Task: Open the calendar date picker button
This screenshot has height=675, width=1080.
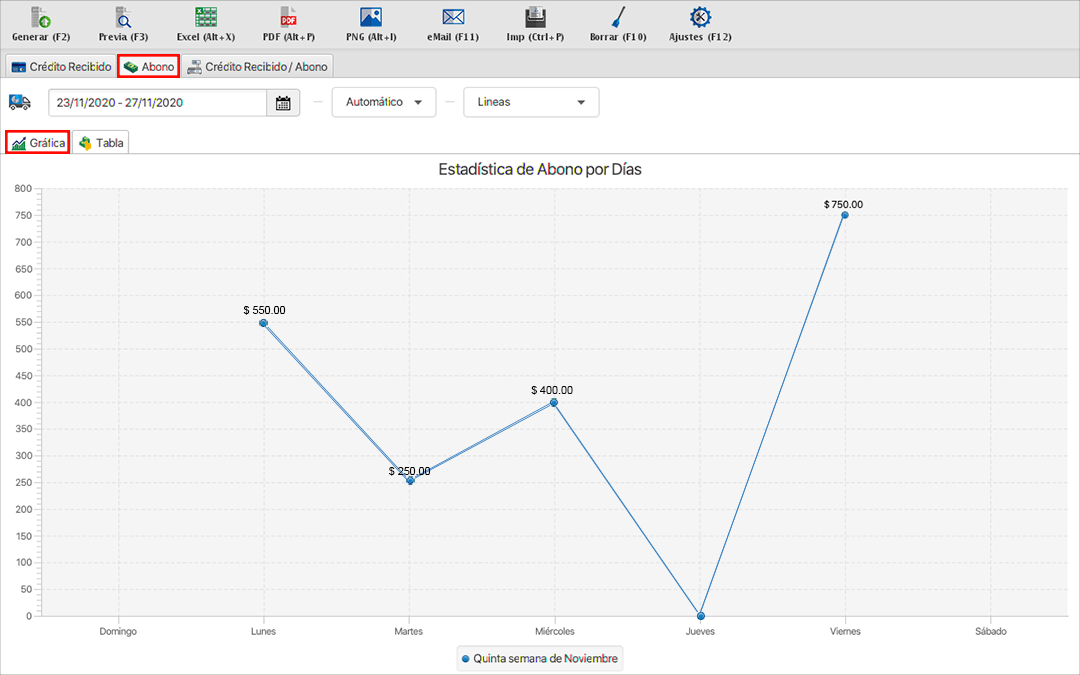Action: (x=283, y=103)
